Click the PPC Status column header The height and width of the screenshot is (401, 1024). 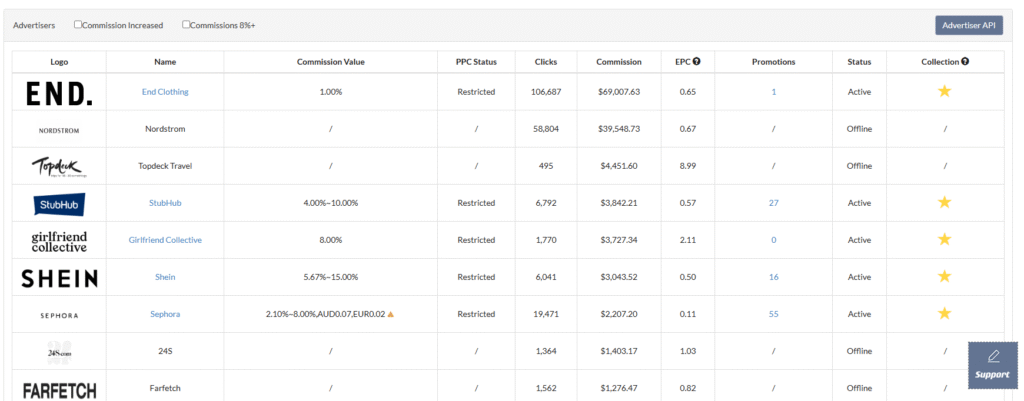(477, 62)
